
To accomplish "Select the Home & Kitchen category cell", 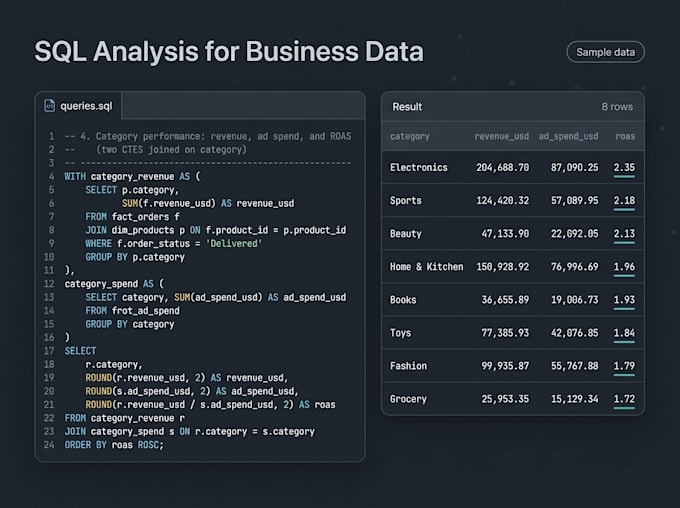I will pyautogui.click(x=426, y=266).
